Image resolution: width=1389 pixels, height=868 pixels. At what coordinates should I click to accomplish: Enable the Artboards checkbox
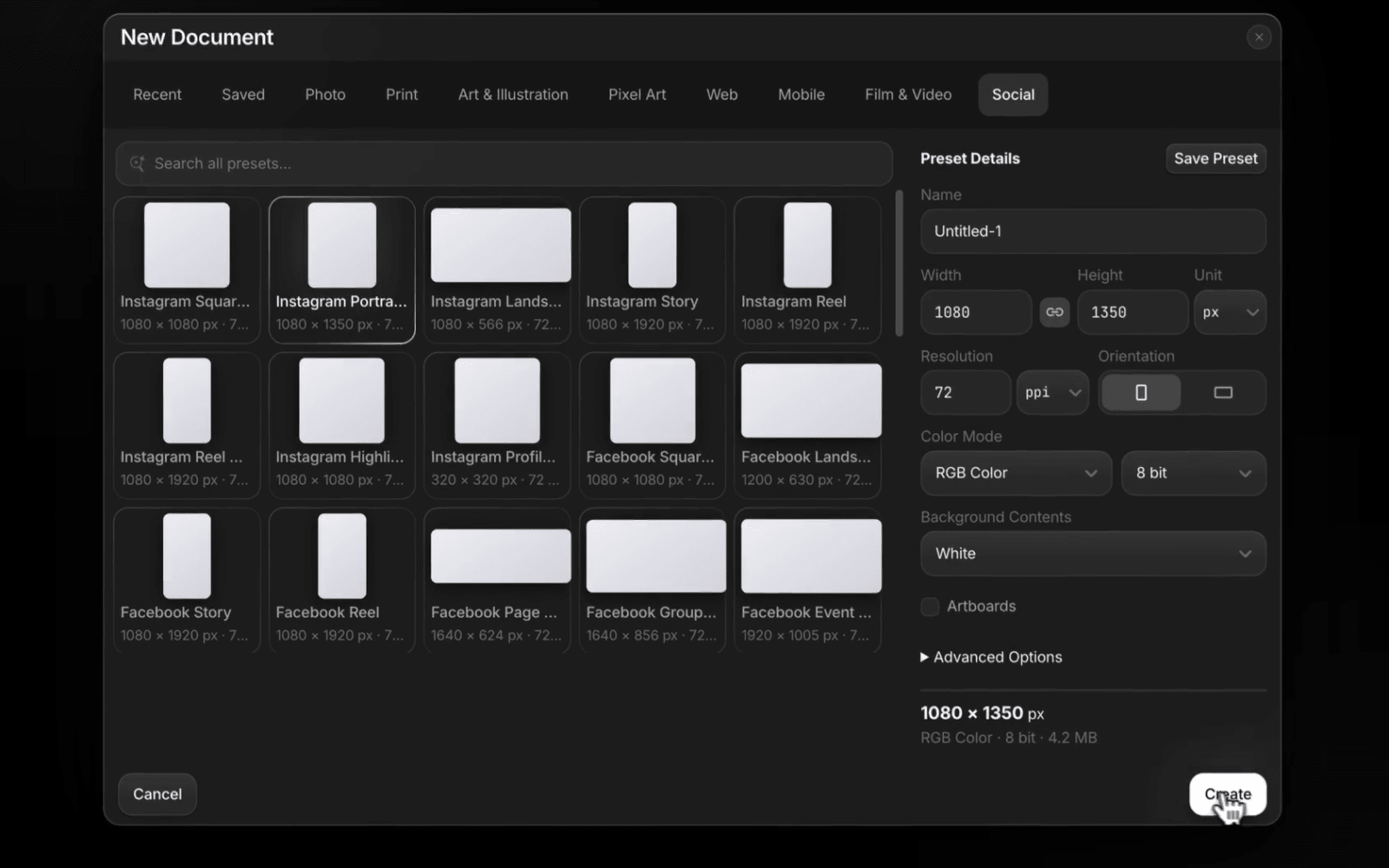930,607
